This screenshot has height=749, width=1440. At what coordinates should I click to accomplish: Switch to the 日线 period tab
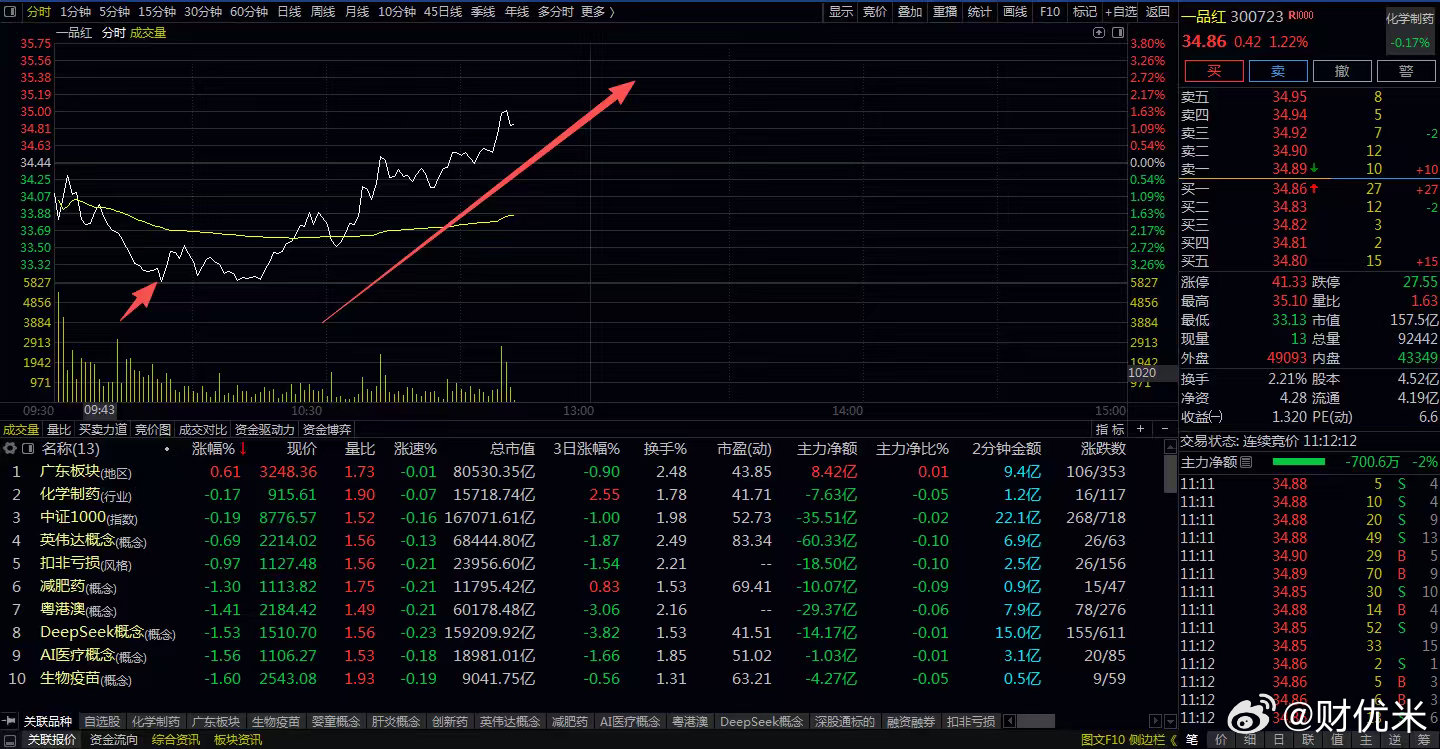coord(288,12)
